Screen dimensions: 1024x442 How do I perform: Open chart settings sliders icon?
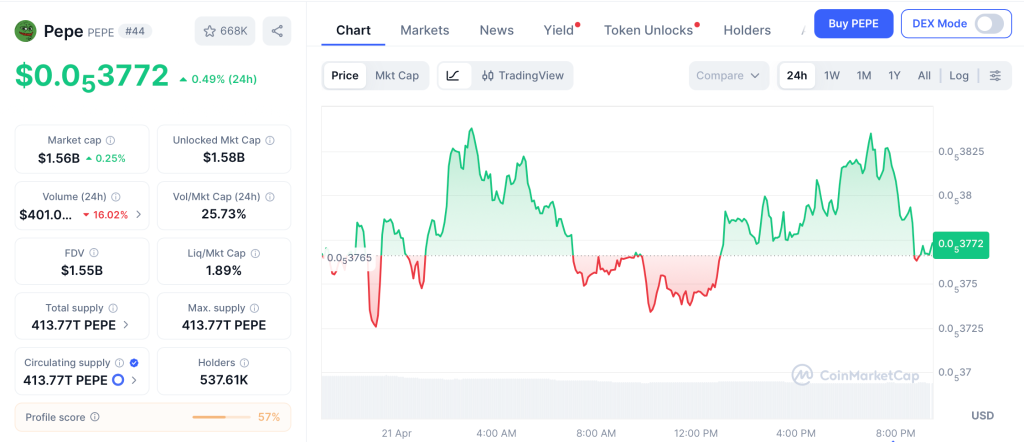pyautogui.click(x=995, y=75)
